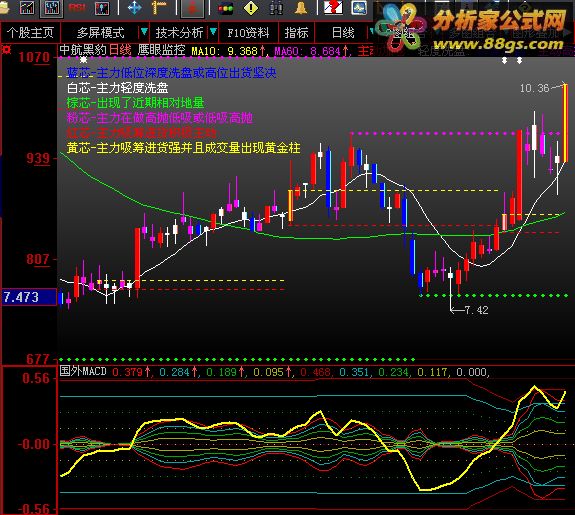Click the red gear icon beside 1070
The width and height of the screenshot is (575, 515).
click(6, 50)
